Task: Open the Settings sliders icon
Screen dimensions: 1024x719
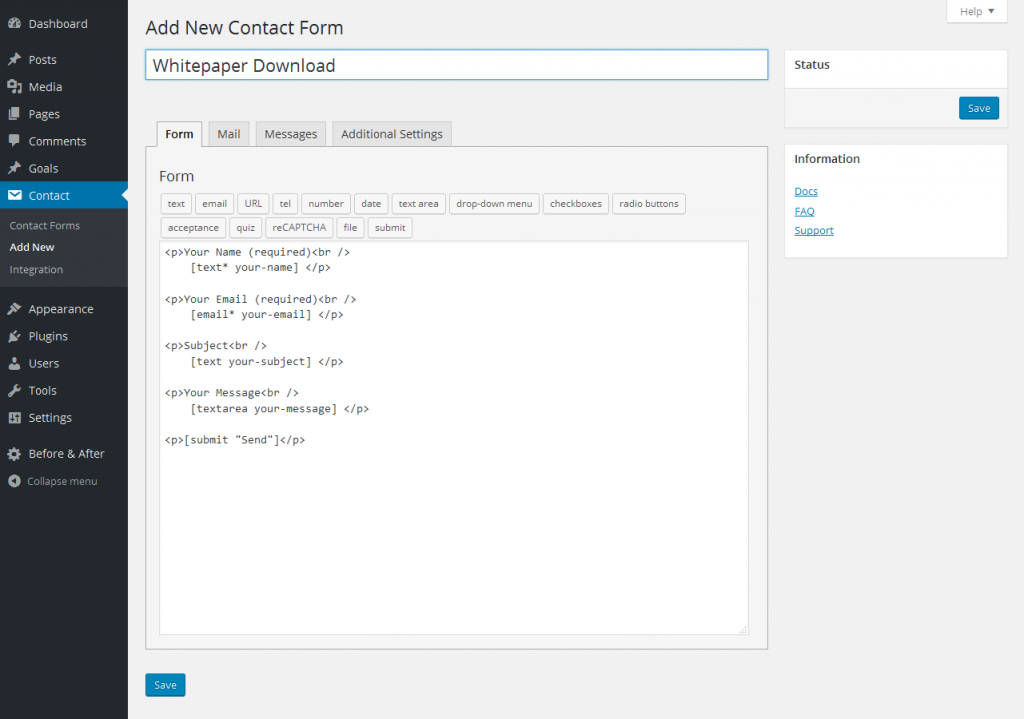Action: click(14, 417)
